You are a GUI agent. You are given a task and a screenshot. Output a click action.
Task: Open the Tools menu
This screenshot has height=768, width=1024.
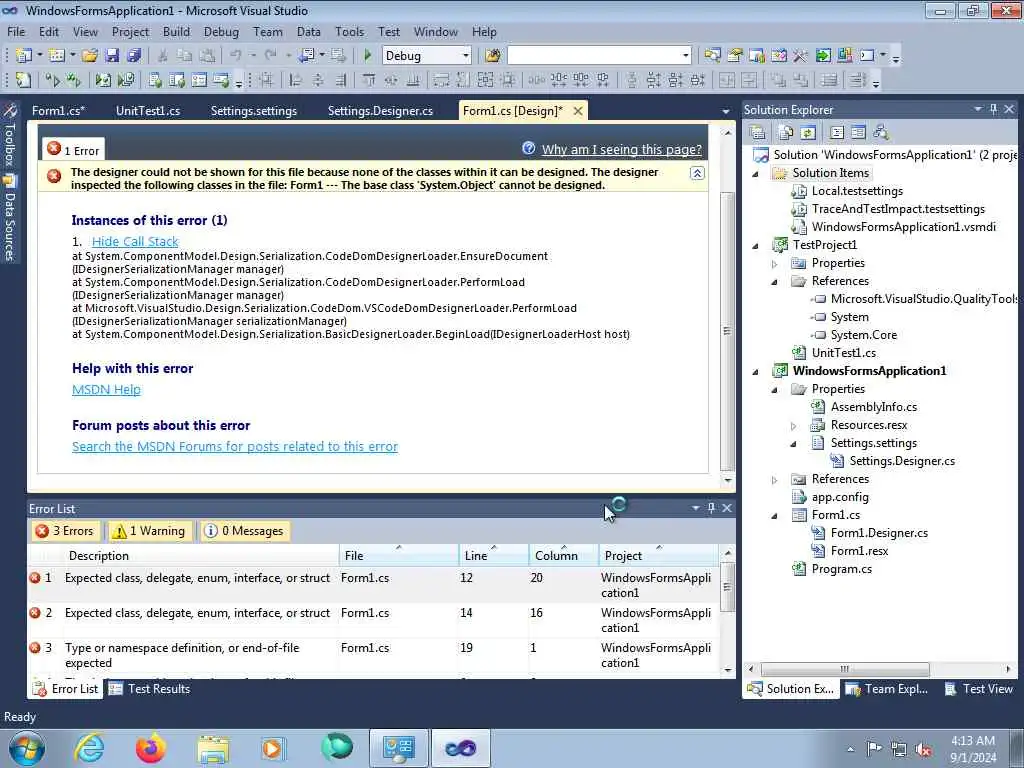(349, 31)
